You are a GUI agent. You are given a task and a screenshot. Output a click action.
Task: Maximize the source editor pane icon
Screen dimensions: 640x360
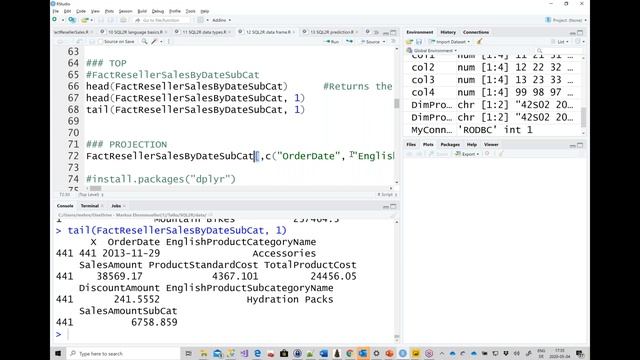pyautogui.click(x=393, y=32)
